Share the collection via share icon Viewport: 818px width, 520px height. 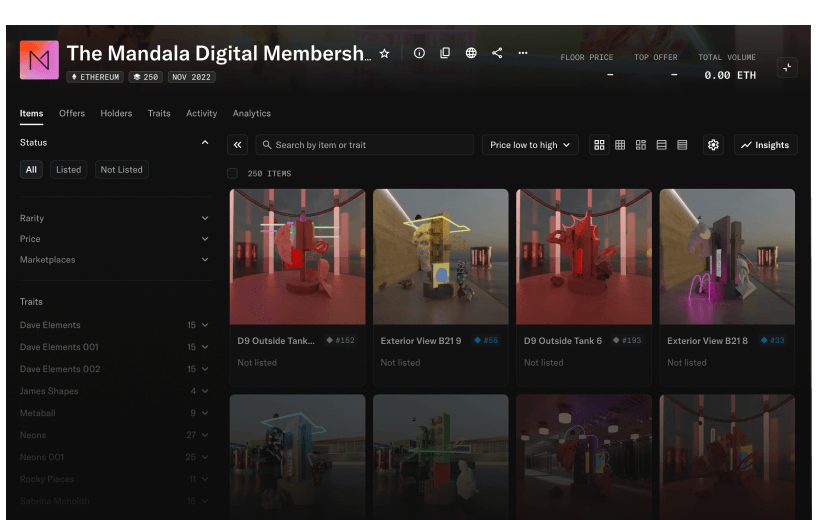pyautogui.click(x=497, y=53)
